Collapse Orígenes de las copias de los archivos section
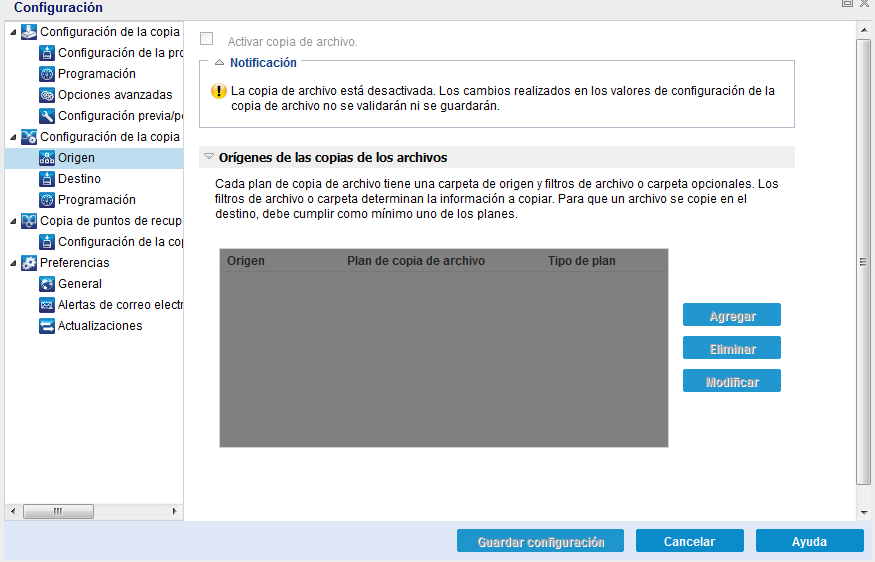The height and width of the screenshot is (562, 875). [x=209, y=157]
